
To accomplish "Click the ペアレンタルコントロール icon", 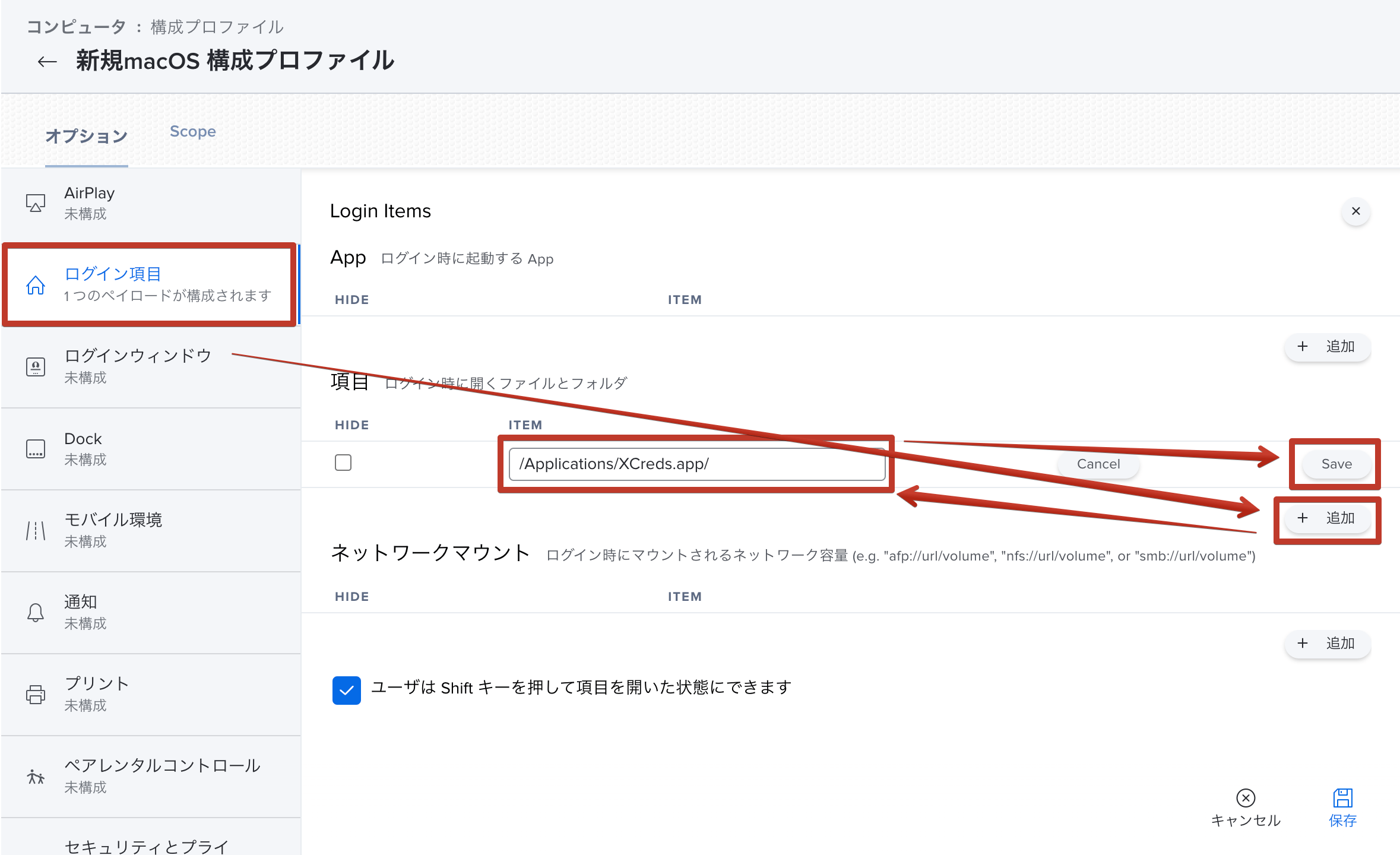I will coord(36,777).
